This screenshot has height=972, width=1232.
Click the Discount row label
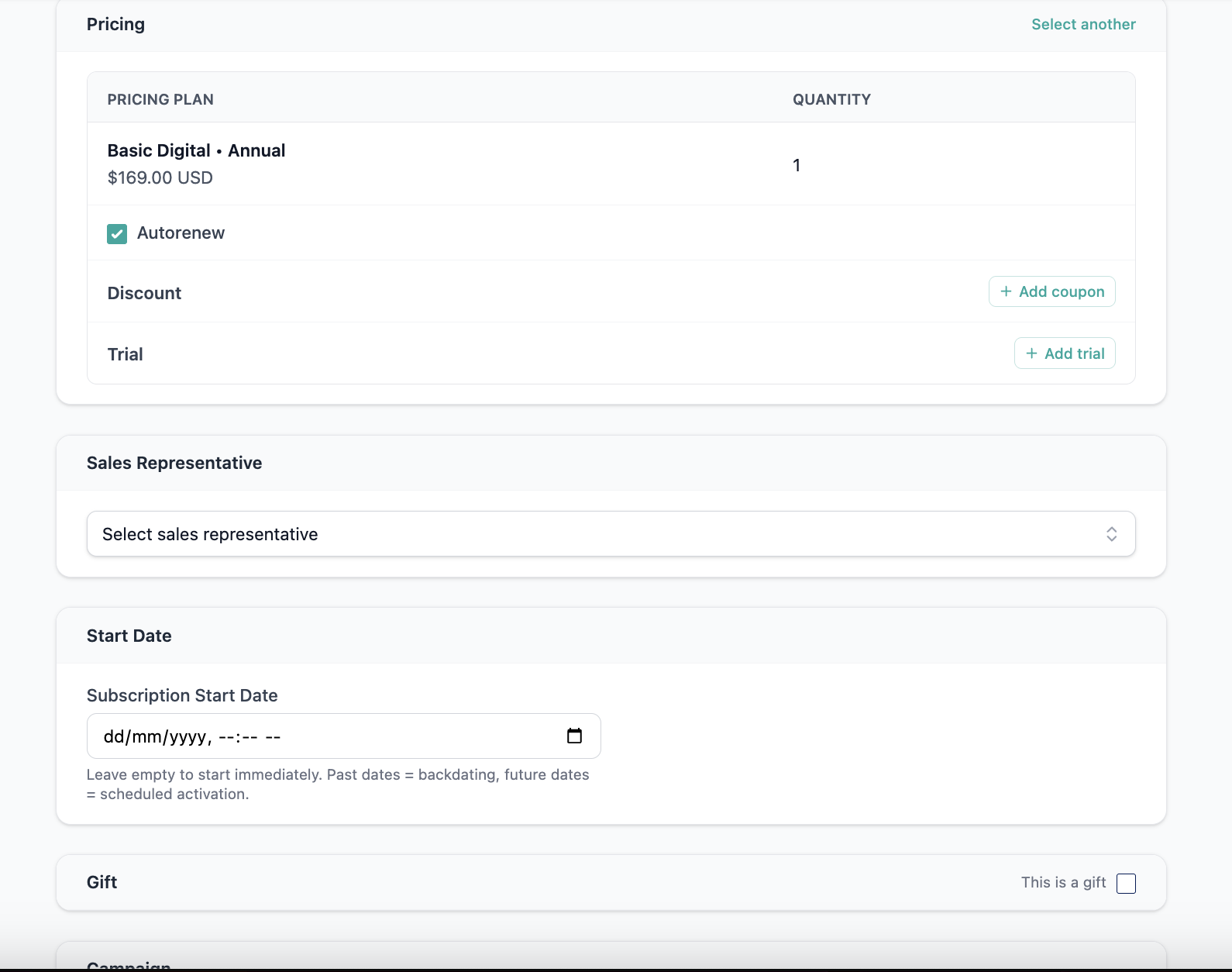pyautogui.click(x=144, y=293)
